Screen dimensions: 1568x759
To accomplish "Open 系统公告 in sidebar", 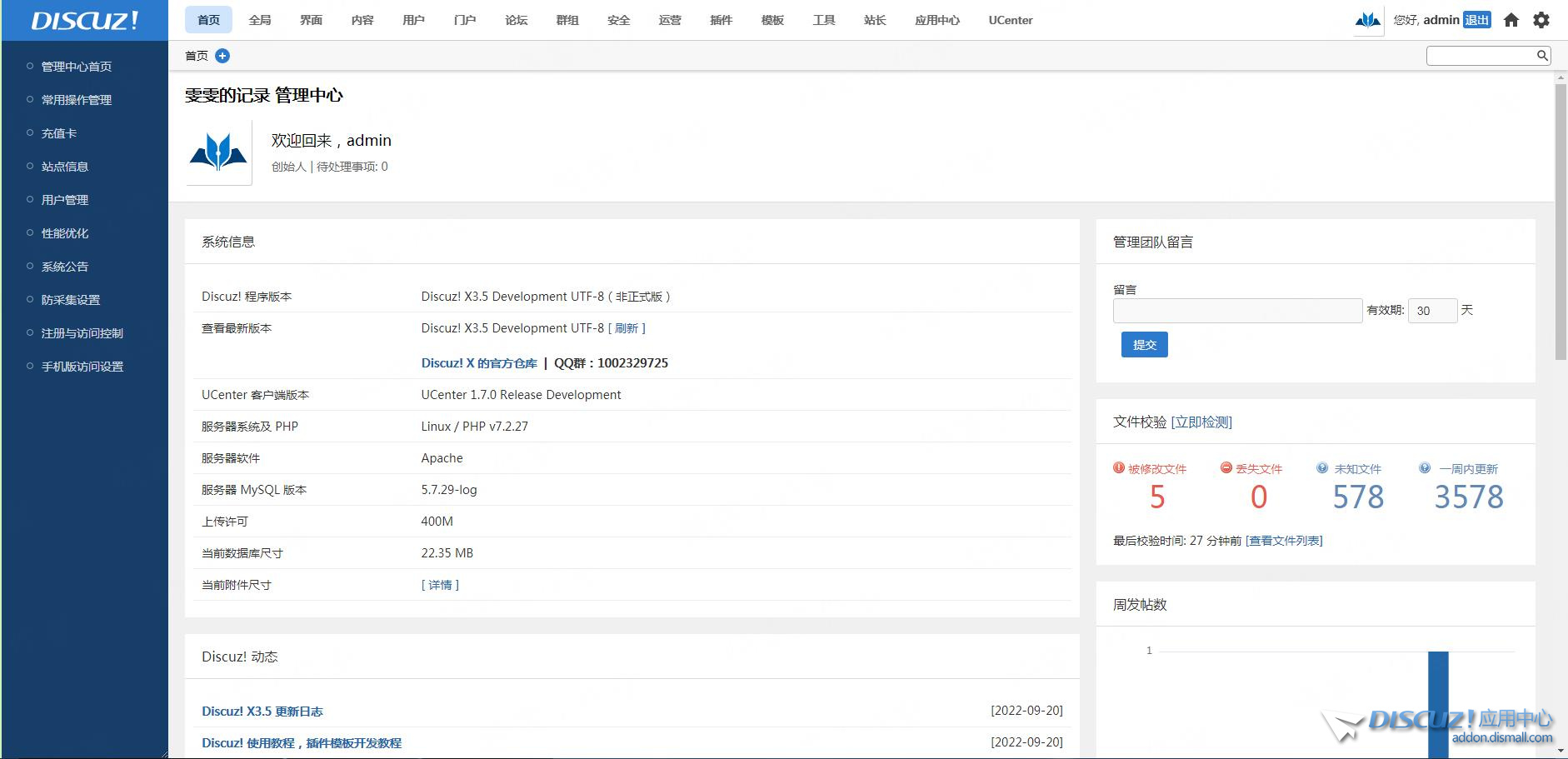I will (x=65, y=267).
